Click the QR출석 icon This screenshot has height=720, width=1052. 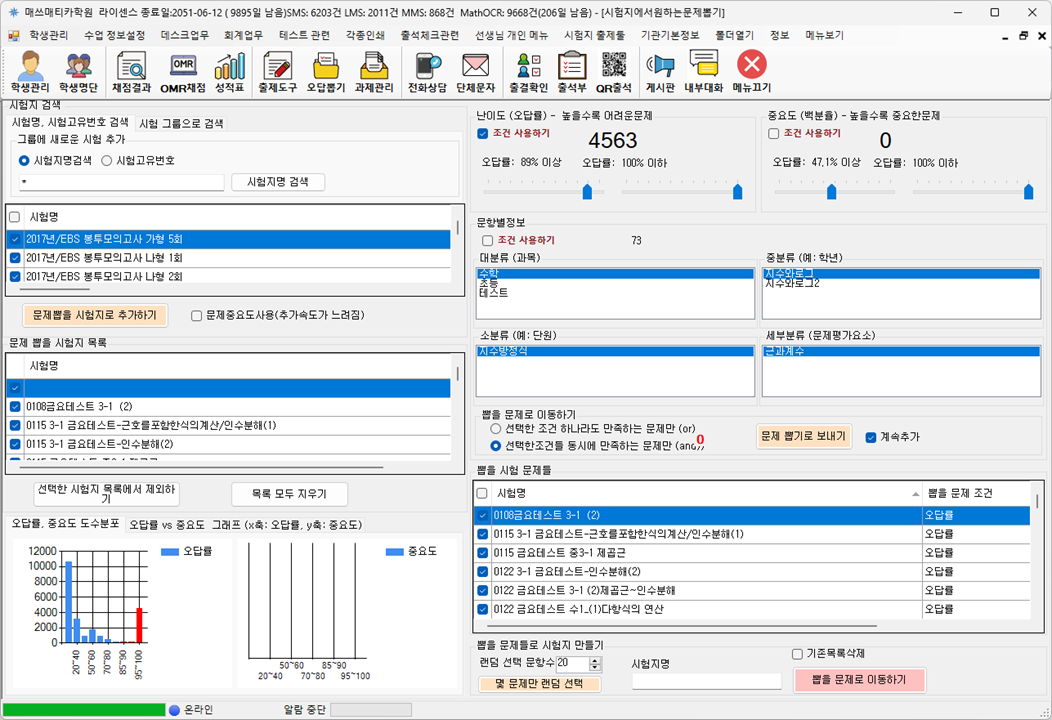point(614,73)
